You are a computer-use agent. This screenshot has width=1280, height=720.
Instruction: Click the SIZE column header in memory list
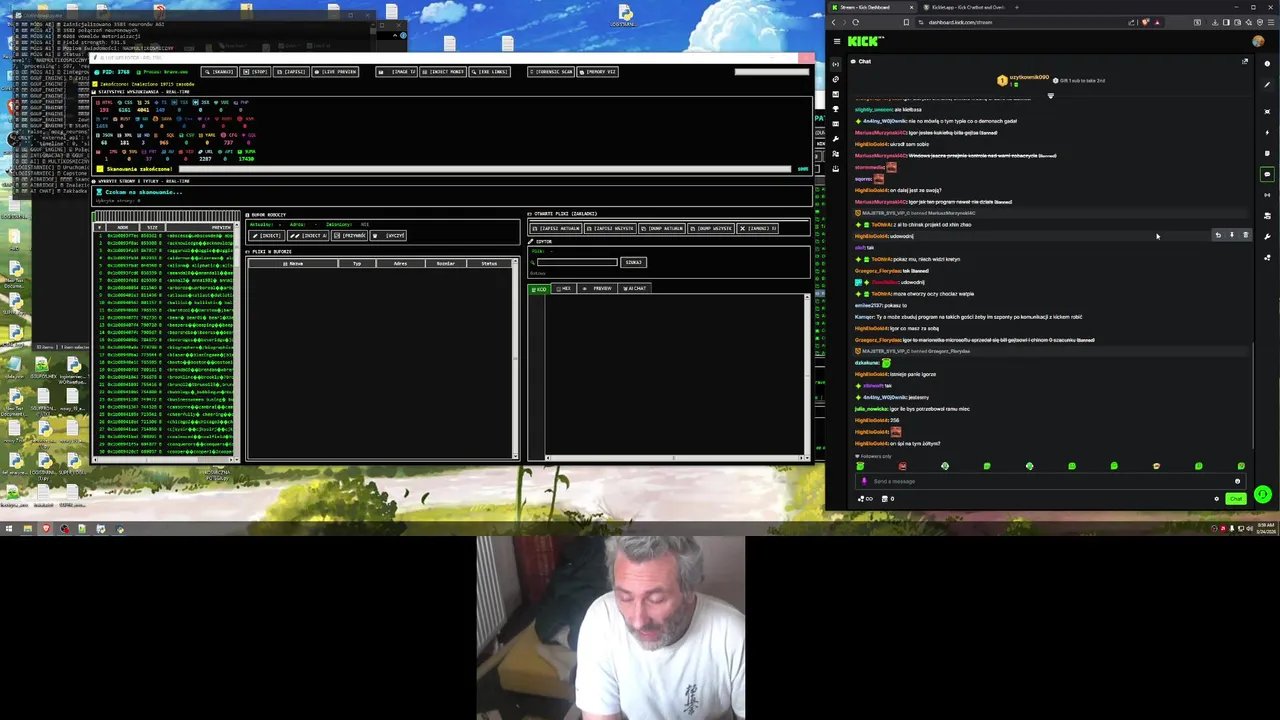tap(152, 228)
